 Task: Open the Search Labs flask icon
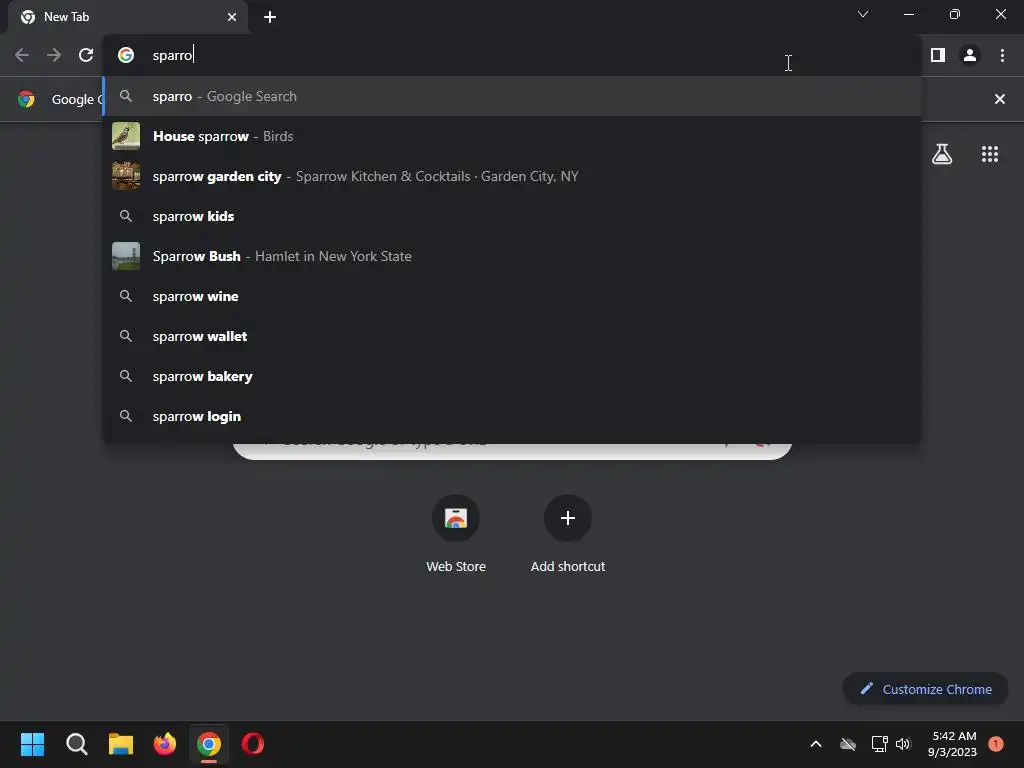pos(942,154)
